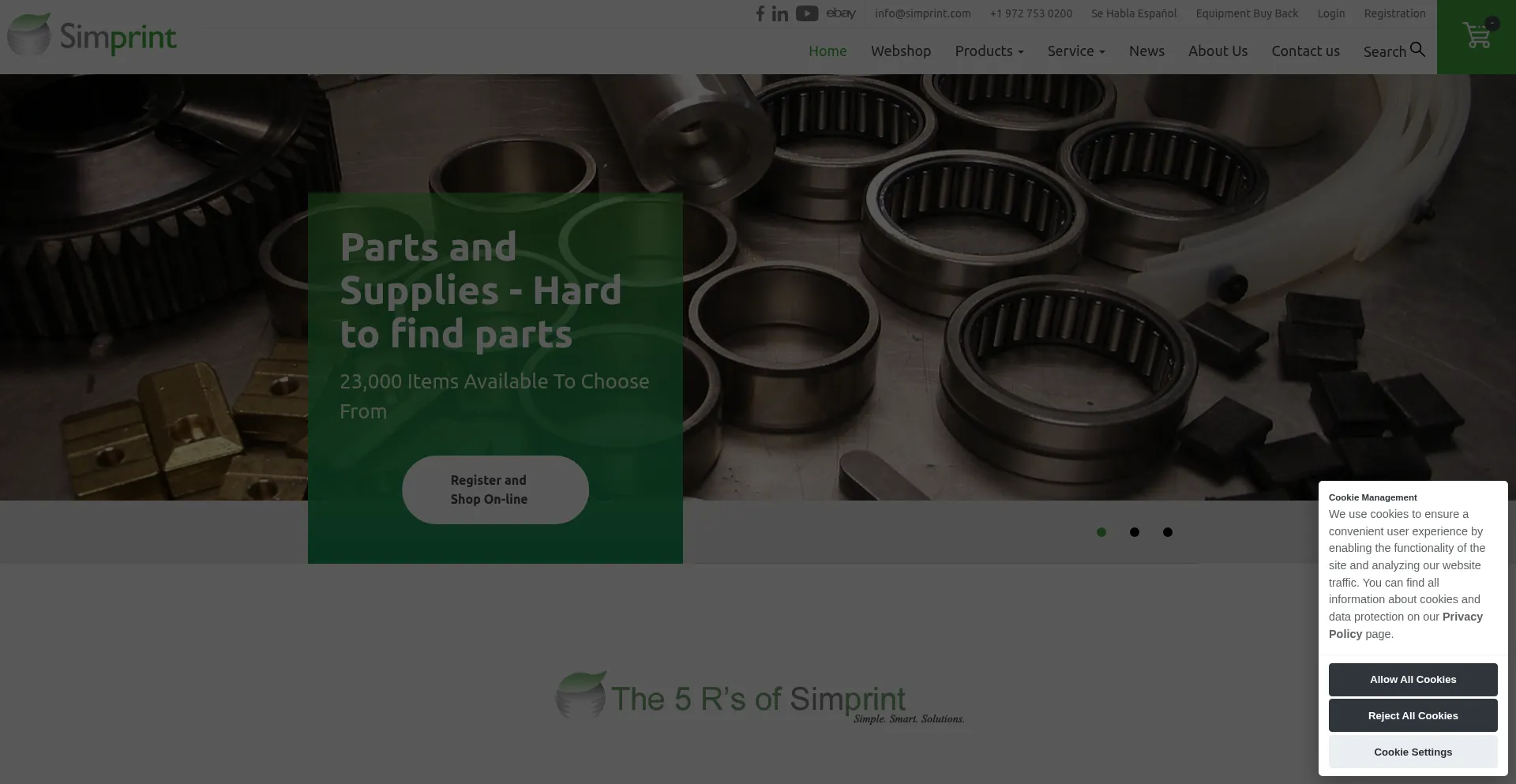The height and width of the screenshot is (784, 1516).
Task: Select the first carousel slide dot
Action: click(1101, 532)
